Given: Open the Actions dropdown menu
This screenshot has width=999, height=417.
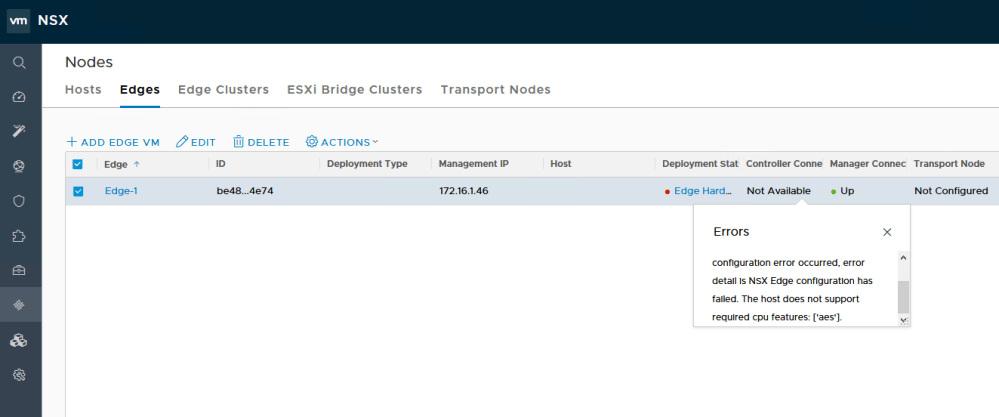Looking at the screenshot, I should click(342, 142).
